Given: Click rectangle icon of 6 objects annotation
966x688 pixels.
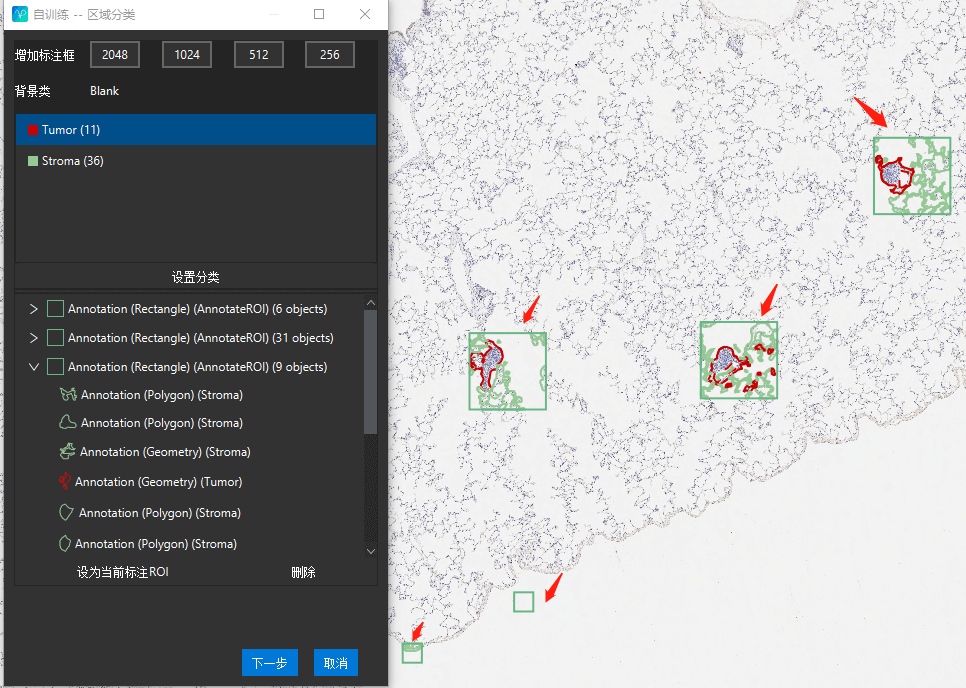Looking at the screenshot, I should click(56, 309).
